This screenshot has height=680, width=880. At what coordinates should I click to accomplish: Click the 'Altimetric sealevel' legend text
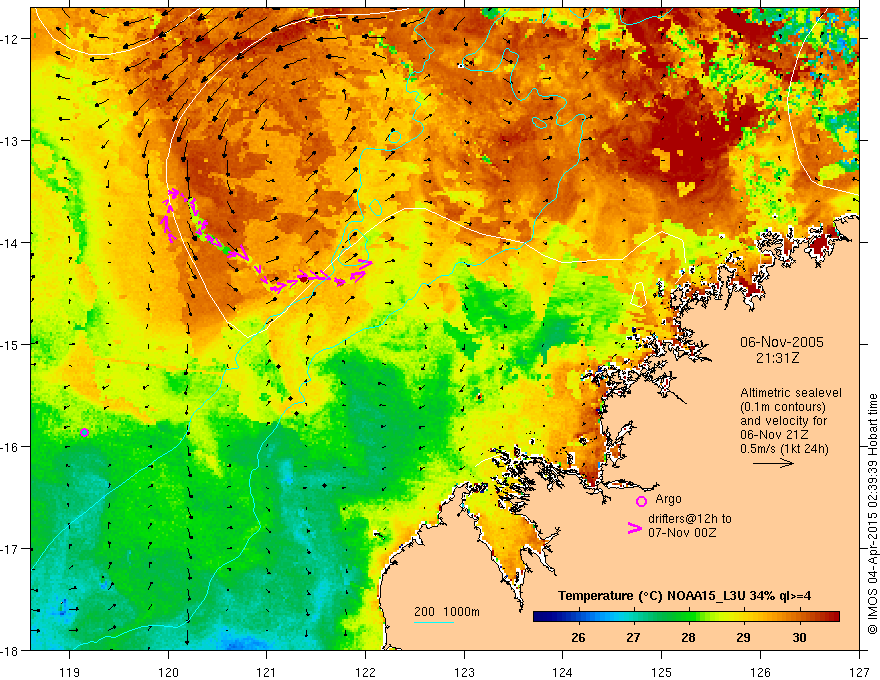coord(791,393)
